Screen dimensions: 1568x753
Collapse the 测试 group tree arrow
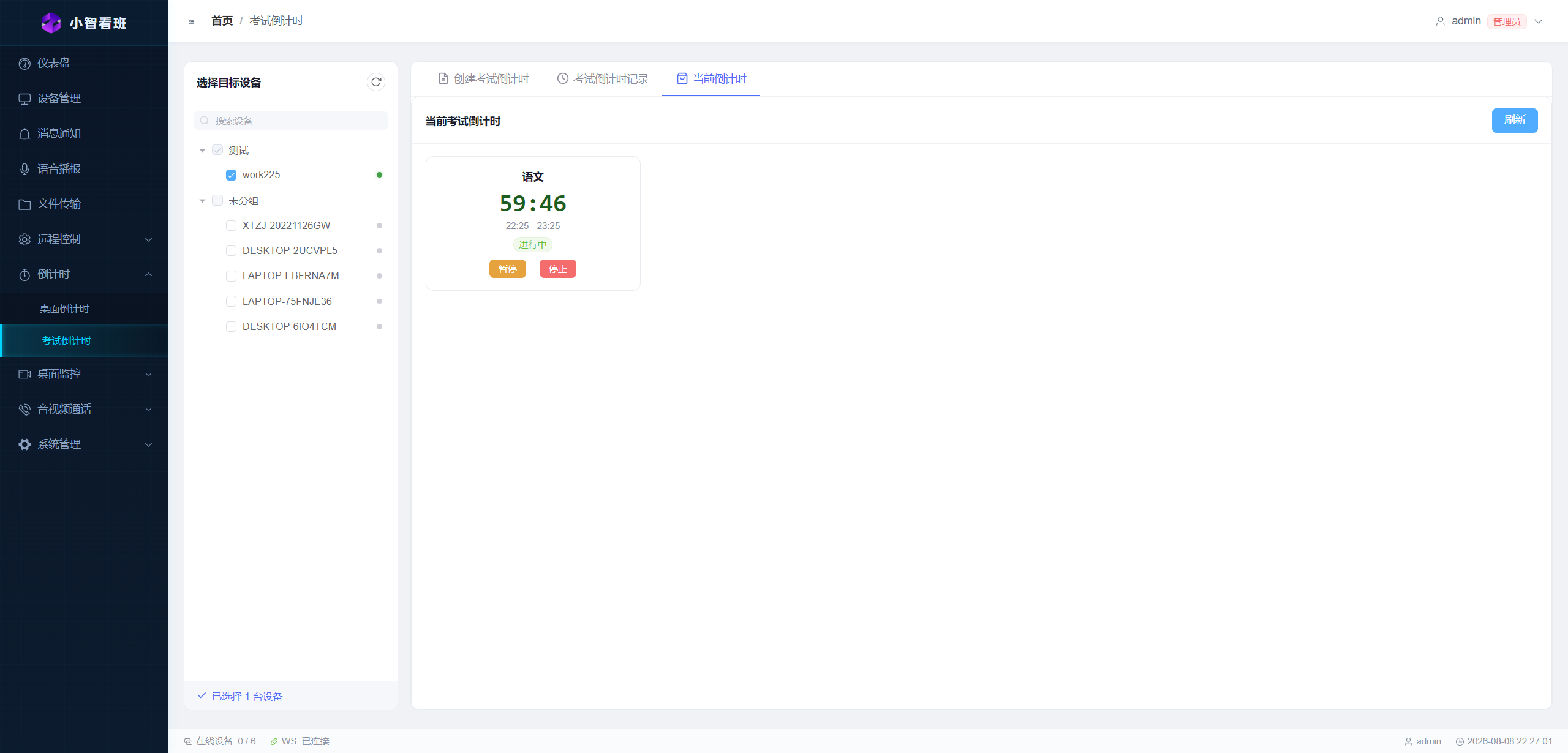pos(202,151)
